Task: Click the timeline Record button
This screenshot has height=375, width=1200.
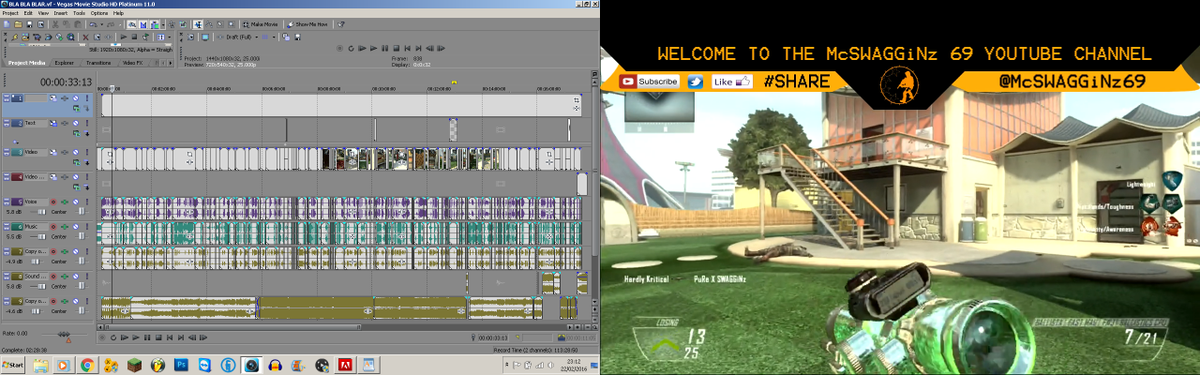Action: click(102, 337)
